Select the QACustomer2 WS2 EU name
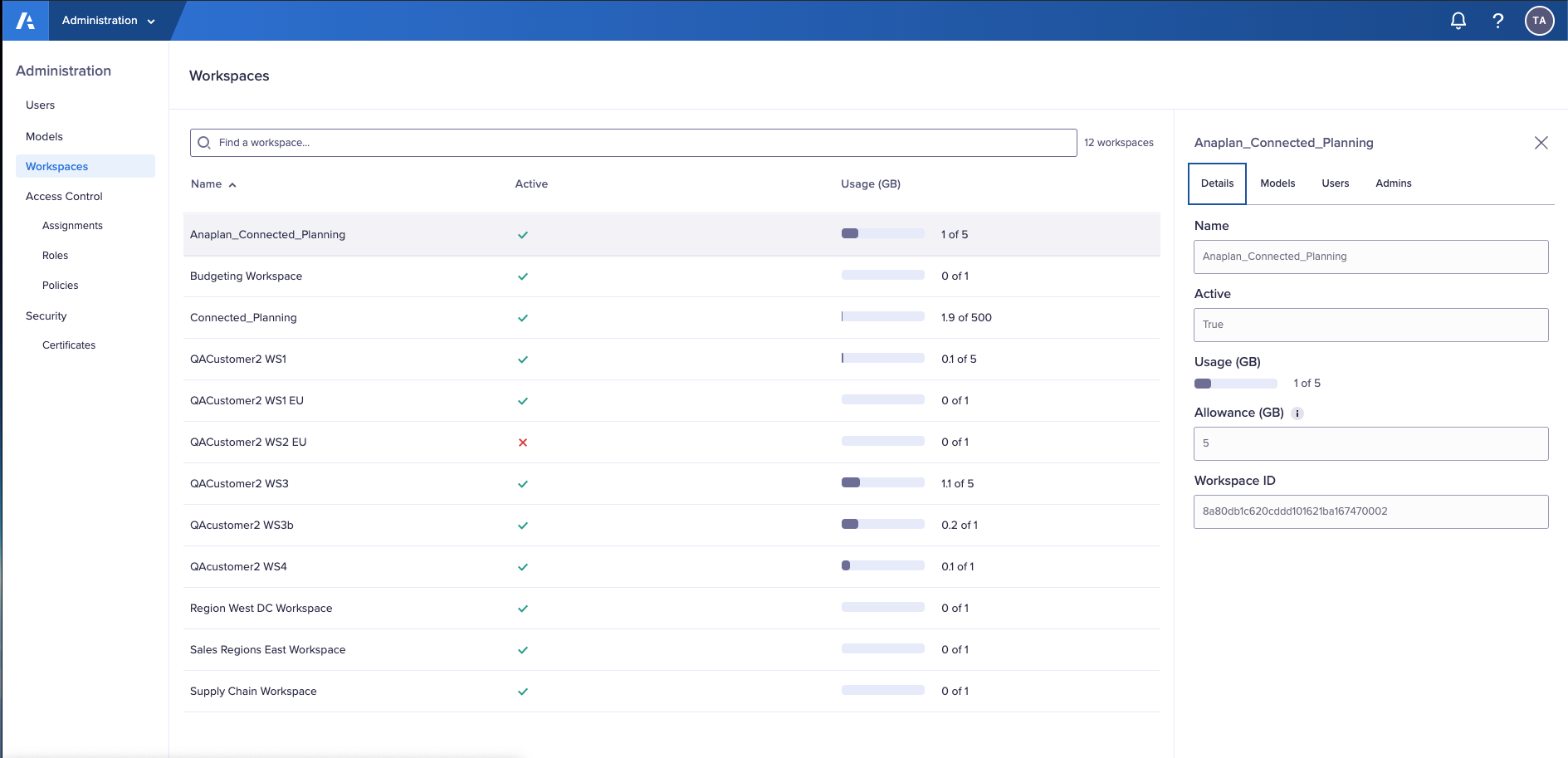The width and height of the screenshot is (1568, 758). (x=248, y=443)
